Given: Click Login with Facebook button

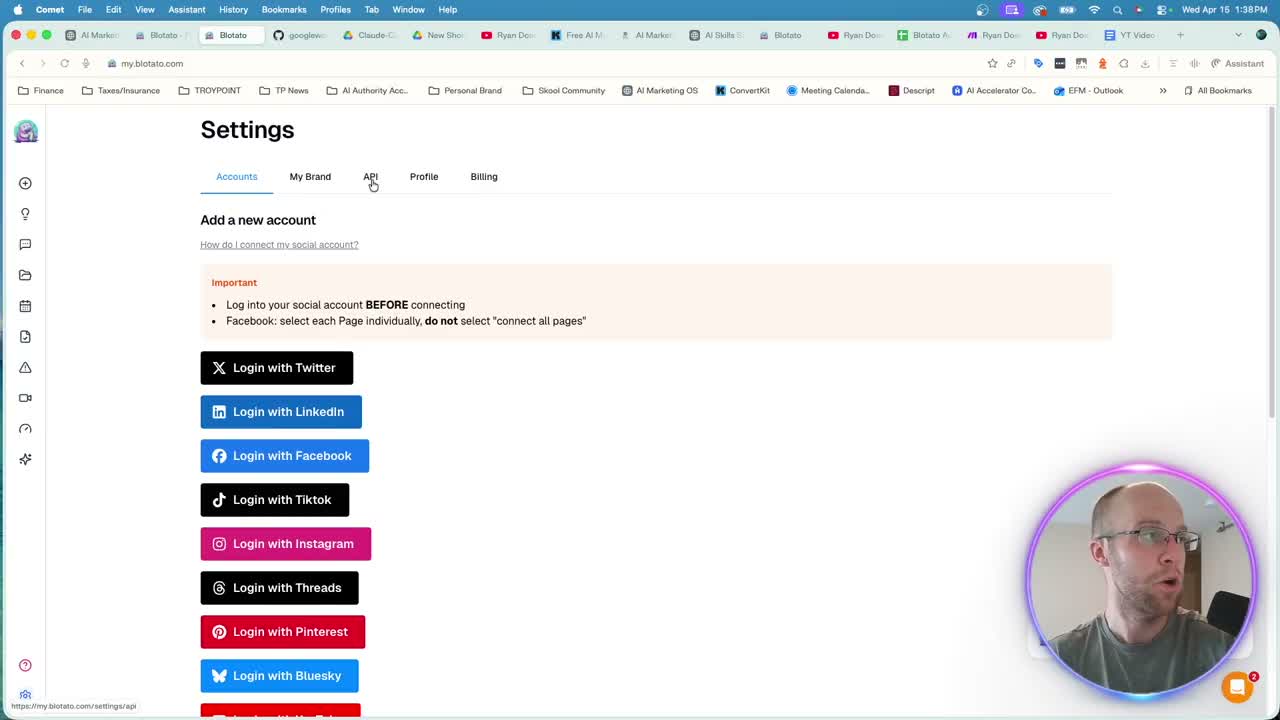Looking at the screenshot, I should [x=285, y=456].
